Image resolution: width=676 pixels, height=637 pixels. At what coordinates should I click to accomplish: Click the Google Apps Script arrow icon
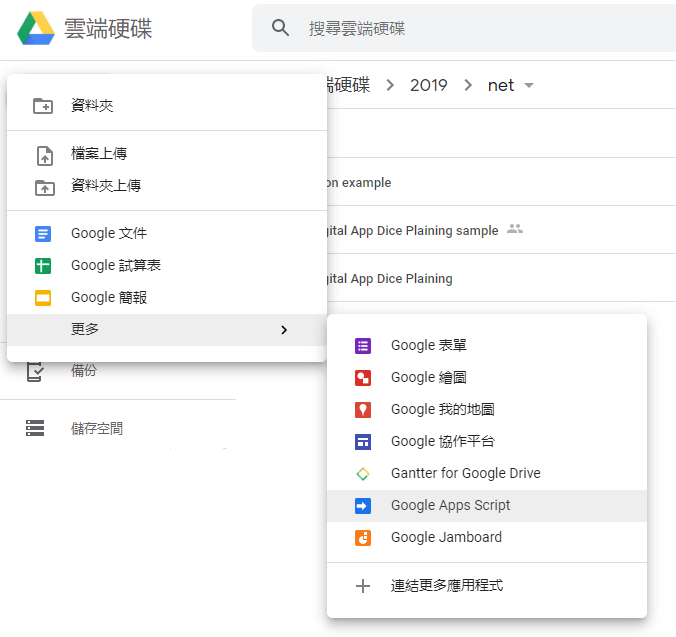click(x=363, y=506)
